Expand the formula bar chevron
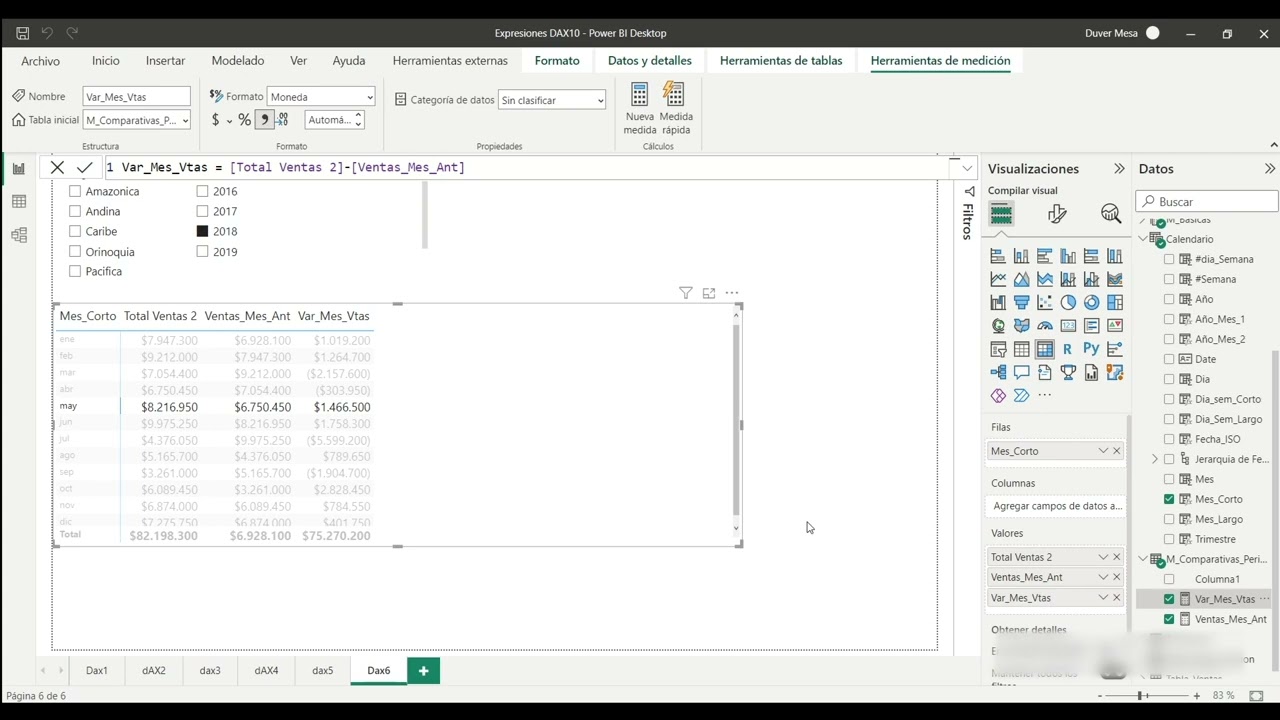 click(x=967, y=168)
